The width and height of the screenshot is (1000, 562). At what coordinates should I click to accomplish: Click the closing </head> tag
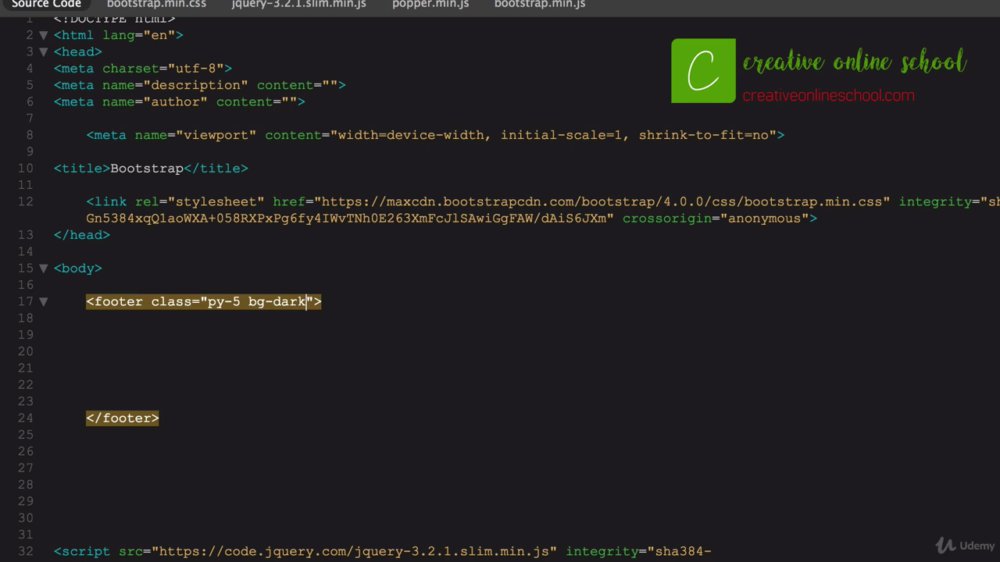pyautogui.click(x=82, y=235)
